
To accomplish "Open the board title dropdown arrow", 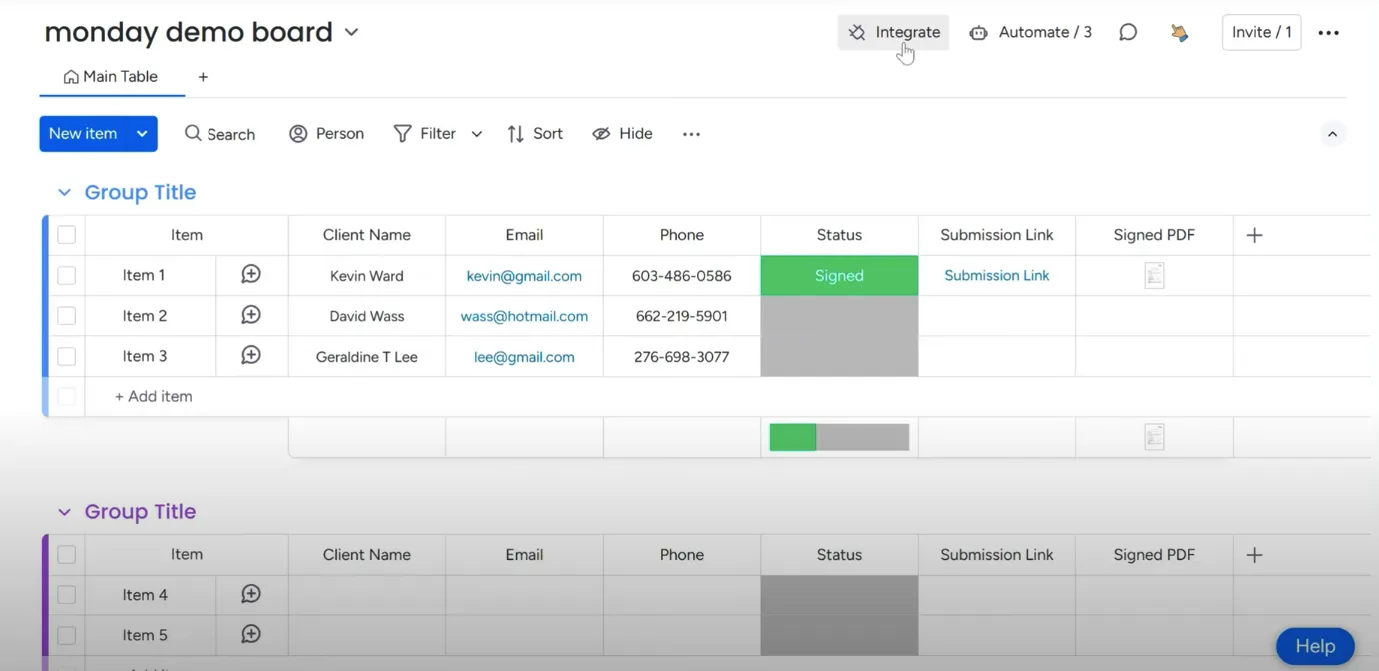I will pos(351,32).
